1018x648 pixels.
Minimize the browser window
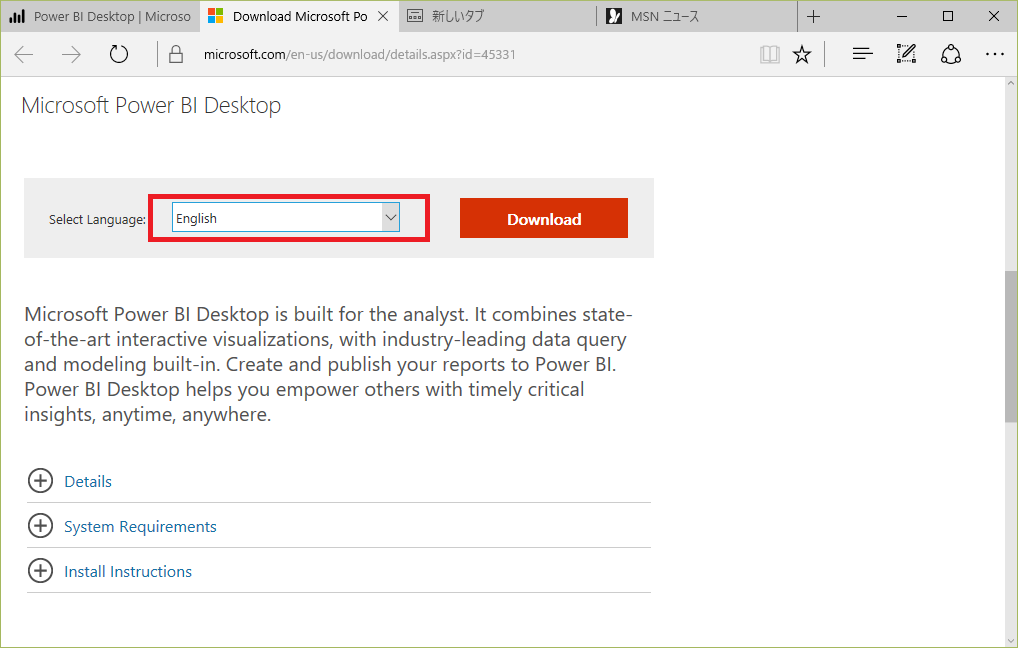(902, 16)
